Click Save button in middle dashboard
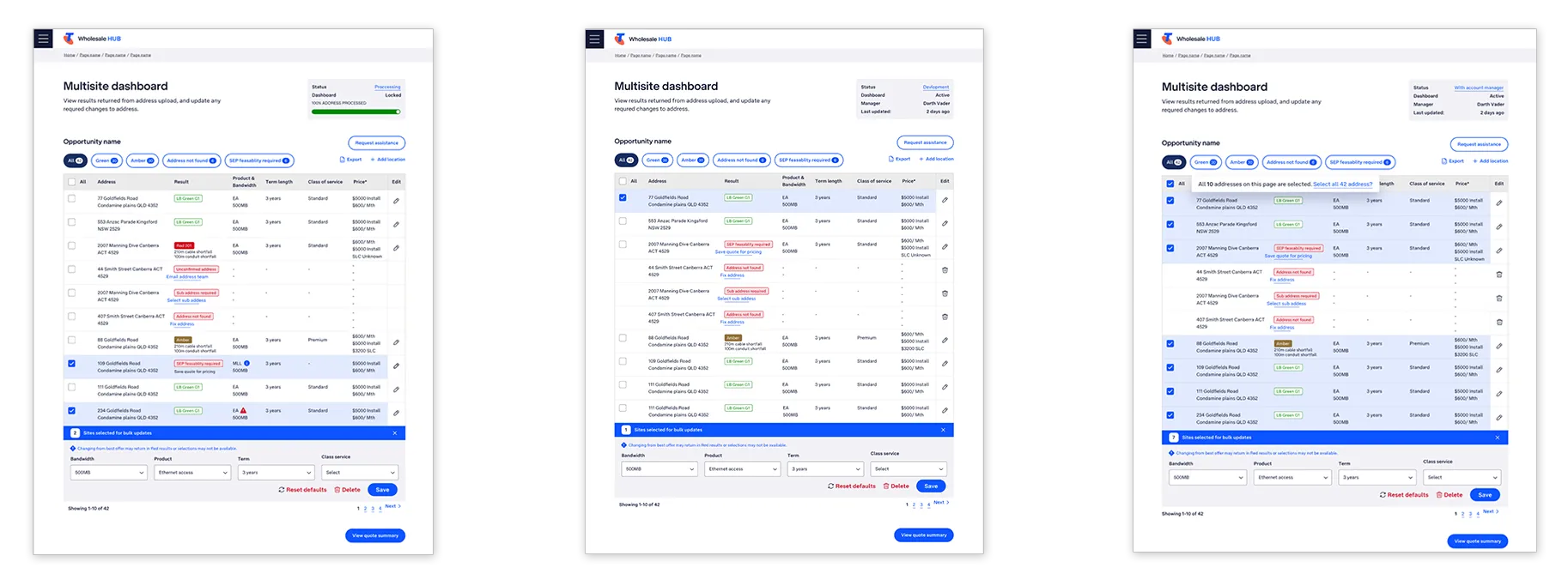This screenshot has width=1568, height=586. pos(931,486)
